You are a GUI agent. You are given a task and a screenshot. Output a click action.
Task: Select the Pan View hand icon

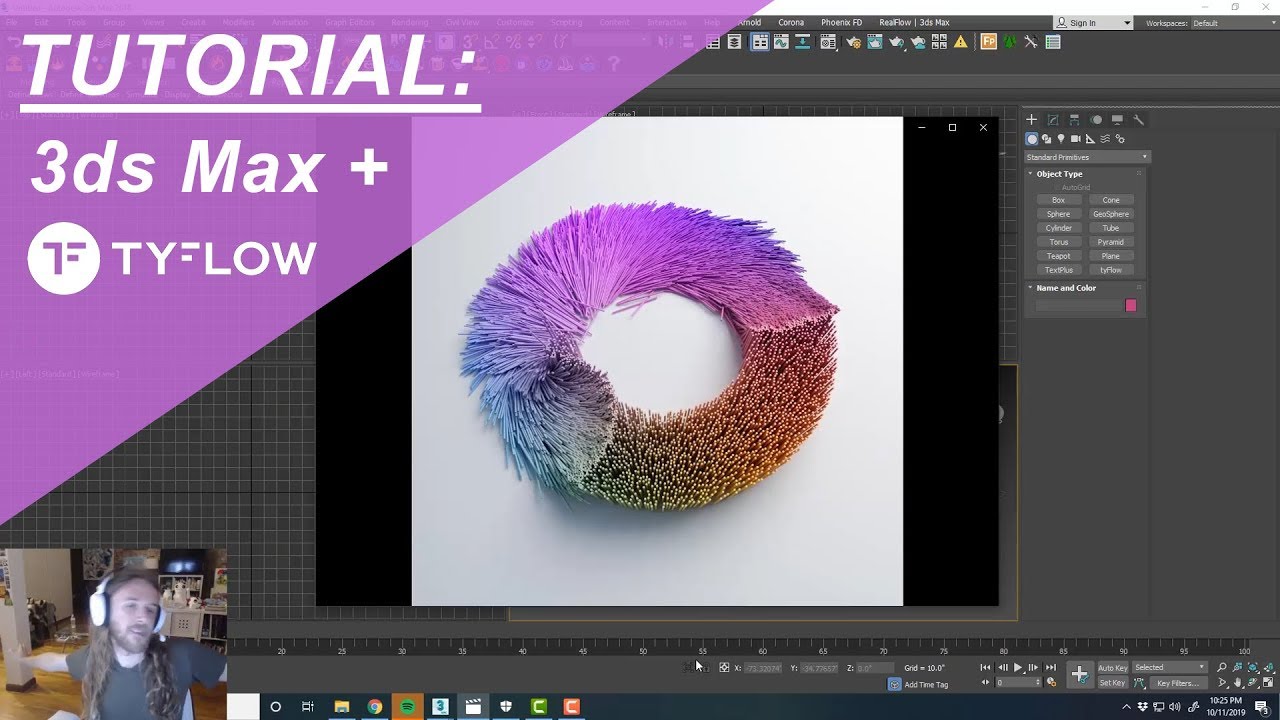[x=1237, y=682]
